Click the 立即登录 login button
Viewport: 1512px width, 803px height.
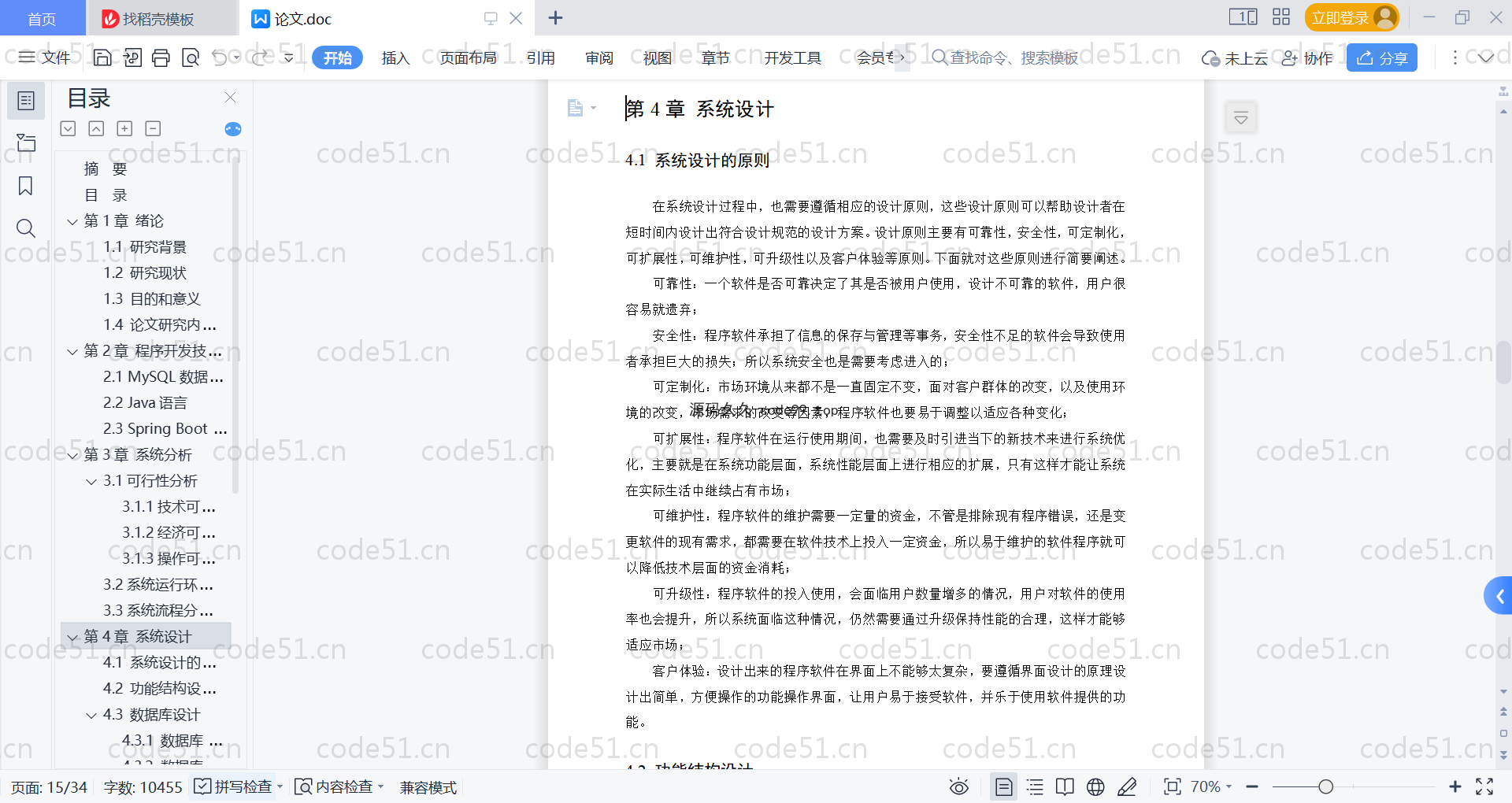pos(1351,17)
